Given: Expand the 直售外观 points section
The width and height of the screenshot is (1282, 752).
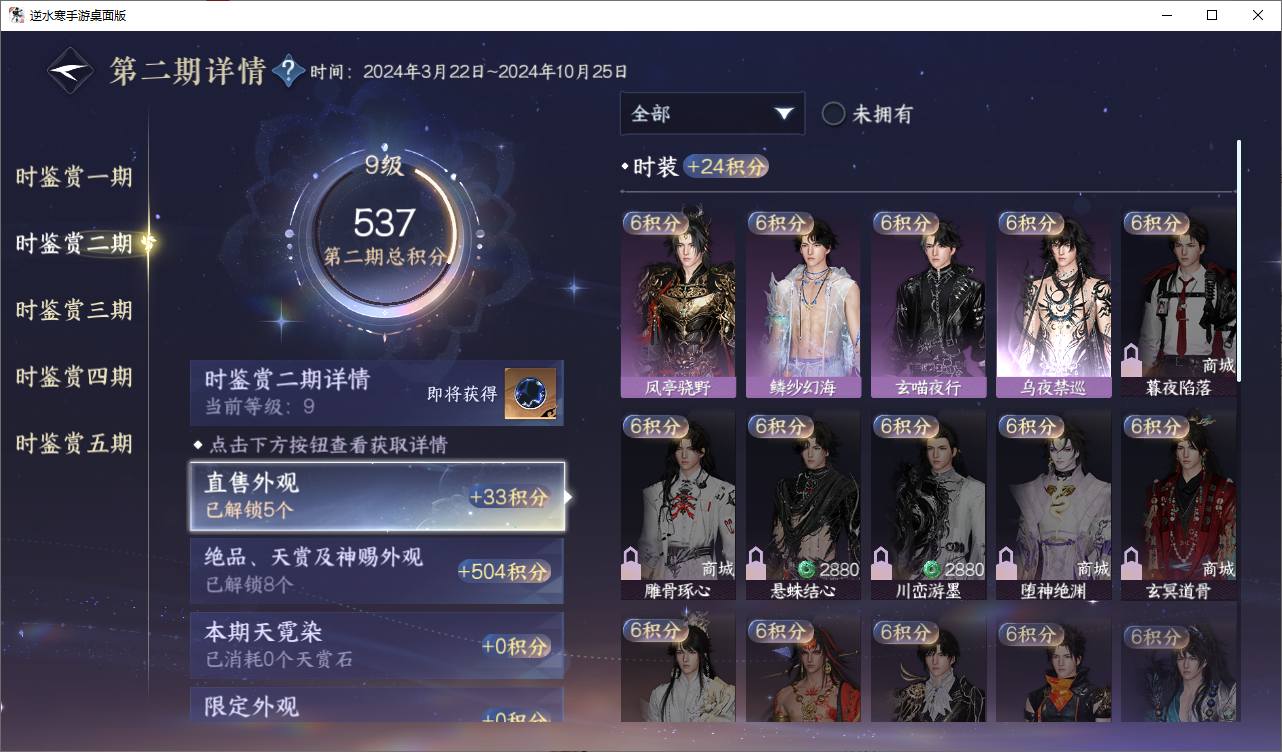Looking at the screenshot, I should (x=377, y=496).
